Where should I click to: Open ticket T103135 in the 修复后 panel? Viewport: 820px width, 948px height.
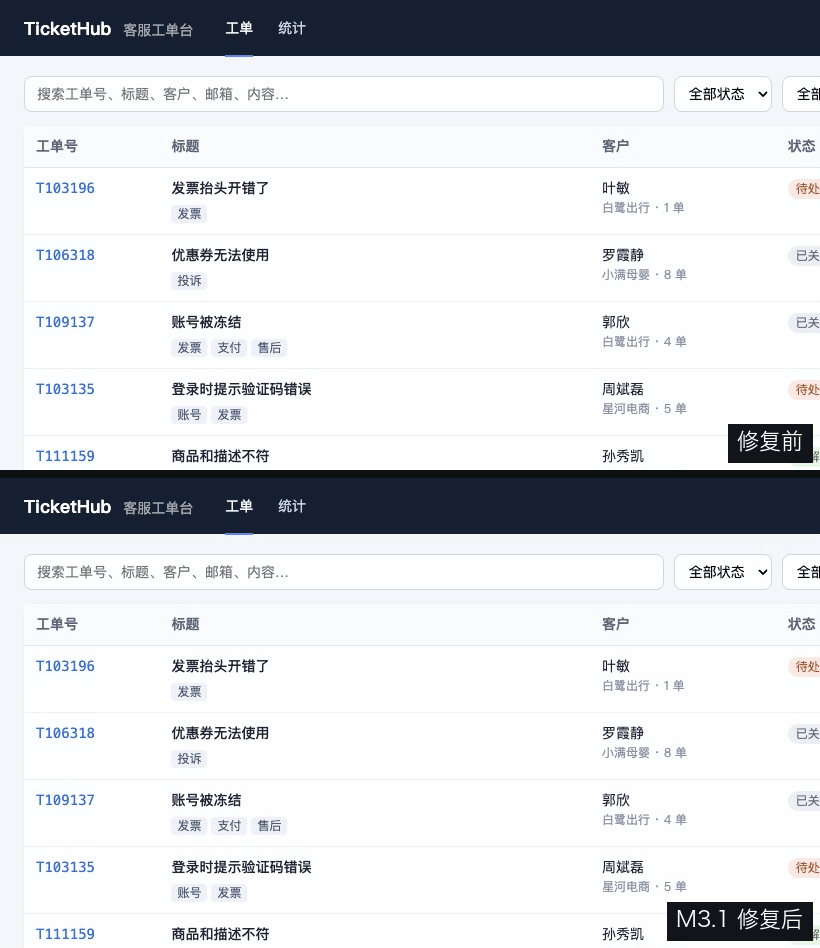pyautogui.click(x=65, y=868)
